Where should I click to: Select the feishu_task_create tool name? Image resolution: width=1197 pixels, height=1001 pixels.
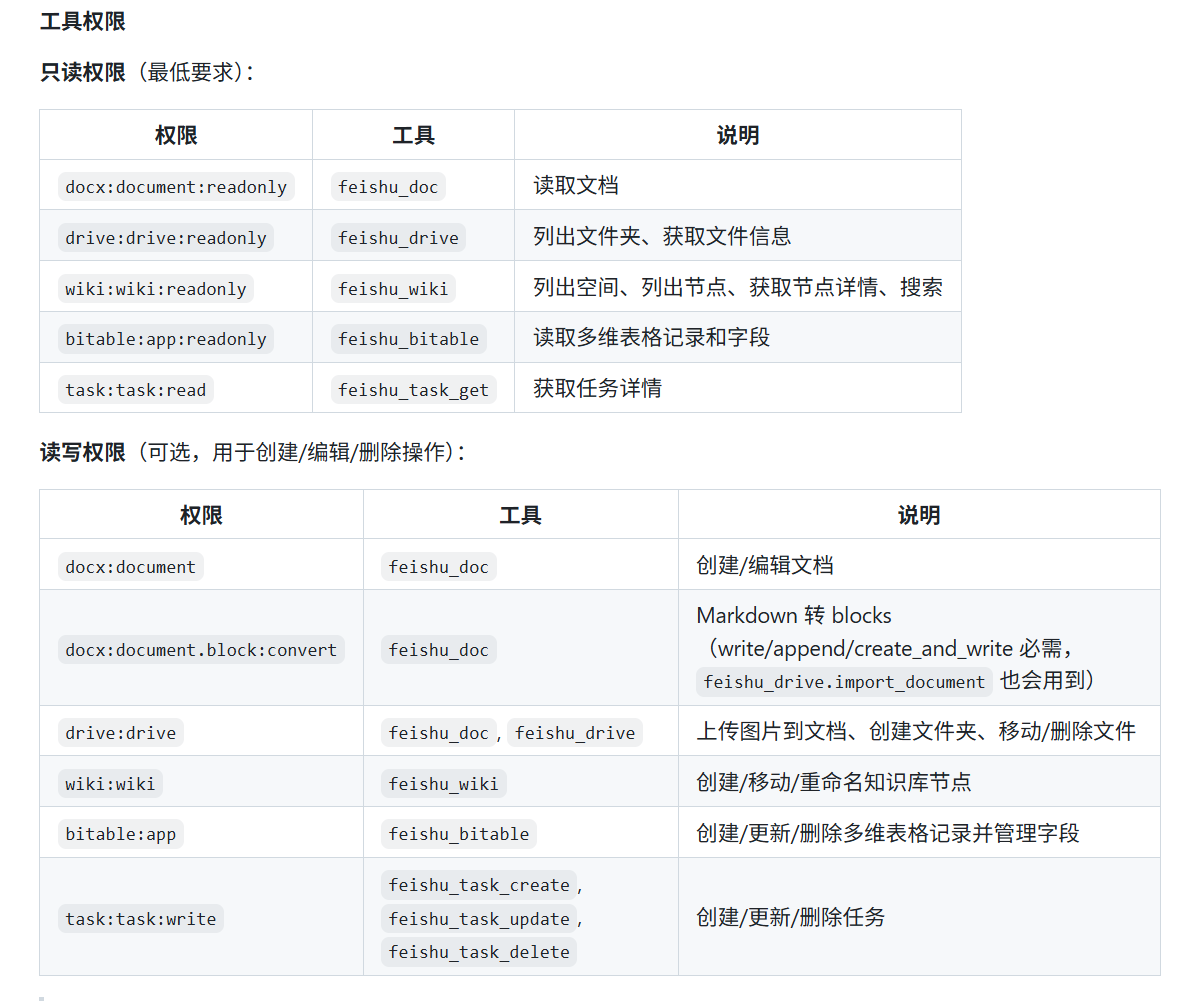coord(479,885)
